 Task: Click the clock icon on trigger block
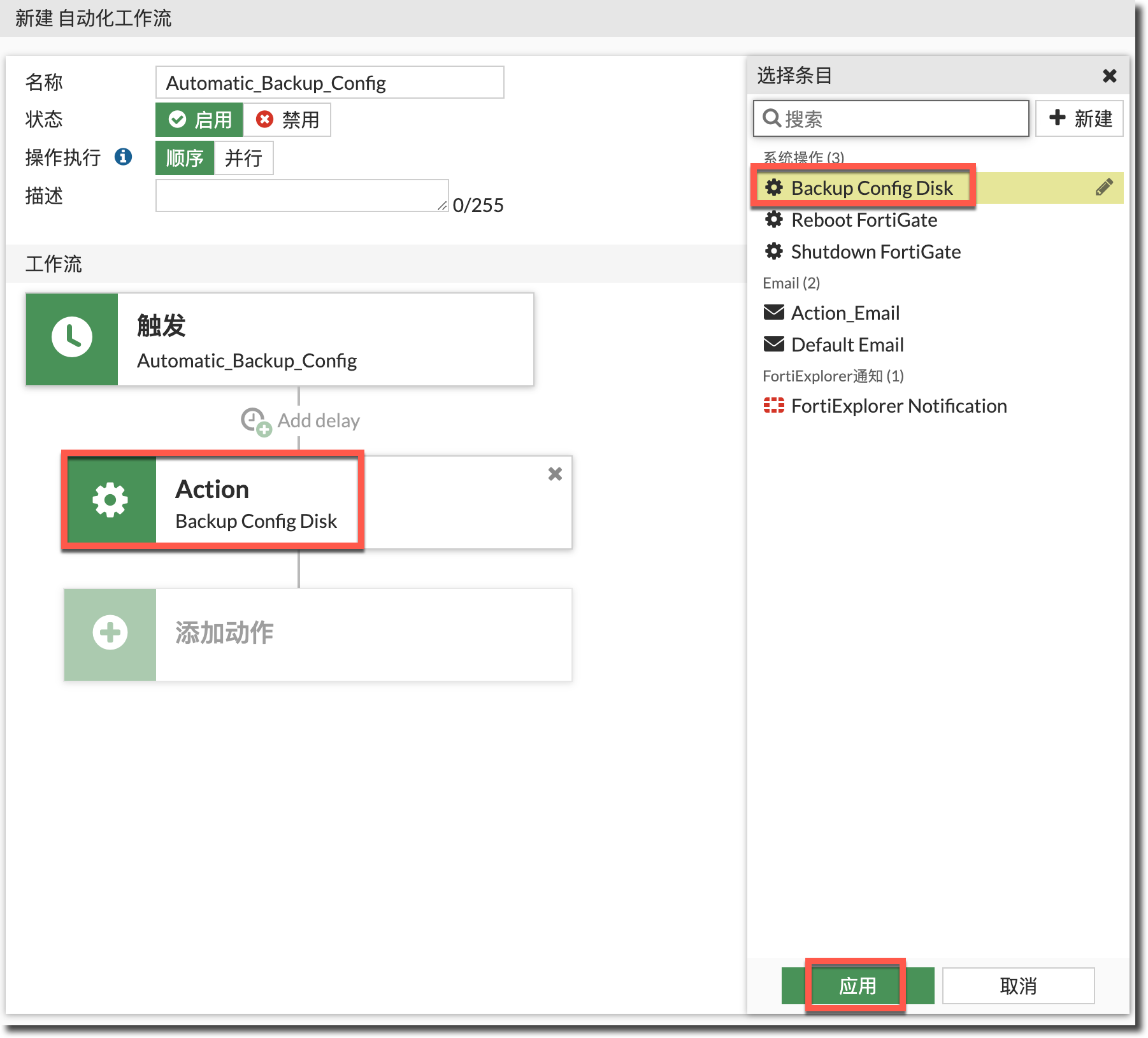coord(72,338)
